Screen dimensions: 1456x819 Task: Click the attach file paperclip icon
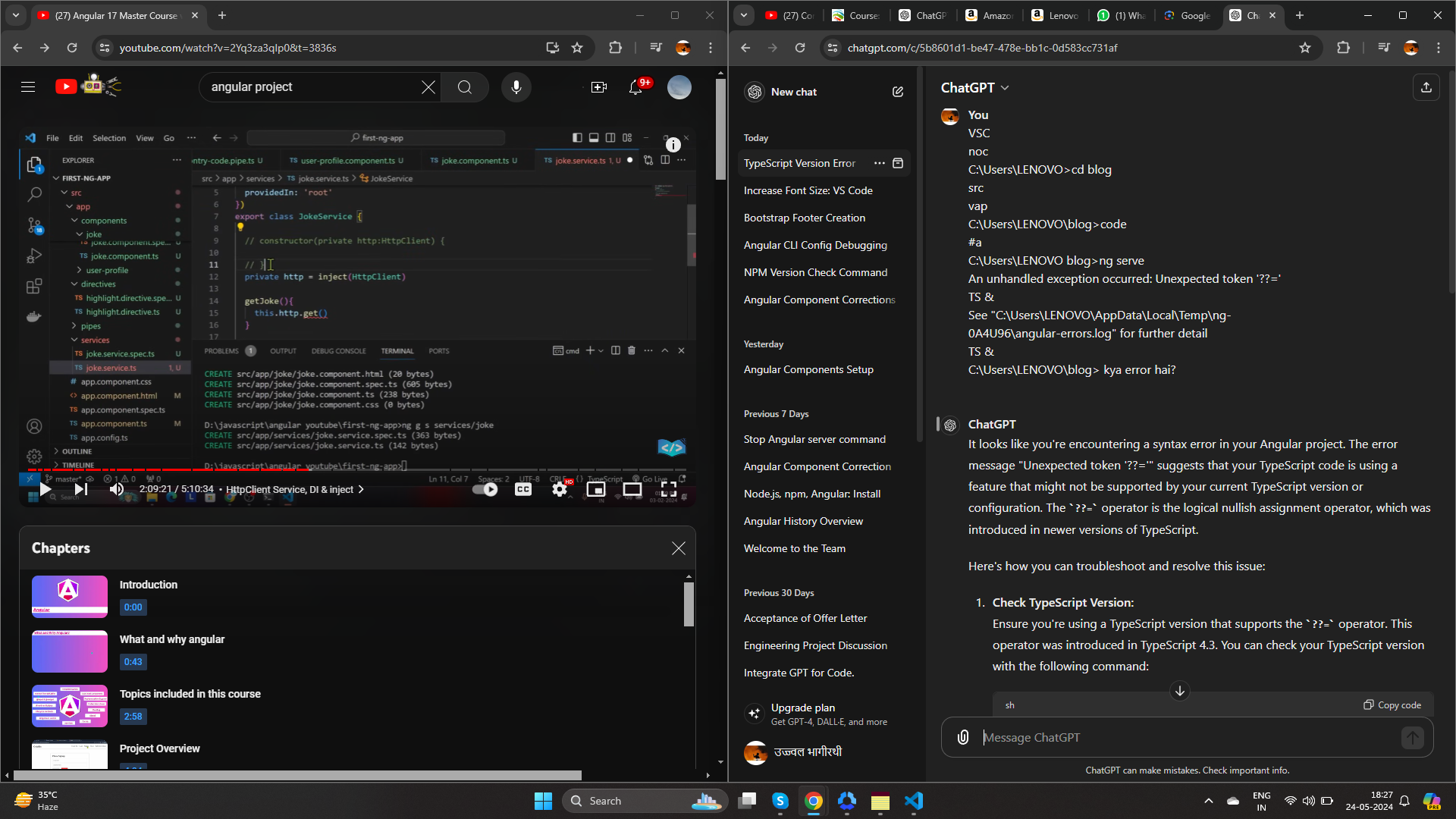(963, 737)
